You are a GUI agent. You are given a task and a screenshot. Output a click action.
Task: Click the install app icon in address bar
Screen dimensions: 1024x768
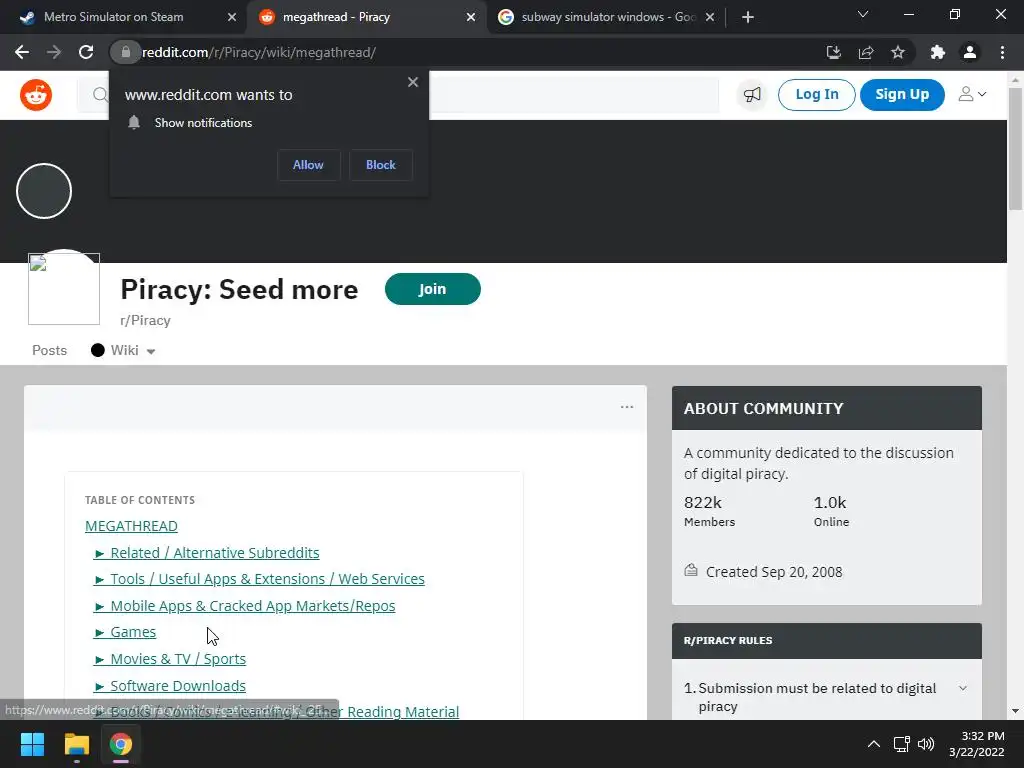click(833, 52)
